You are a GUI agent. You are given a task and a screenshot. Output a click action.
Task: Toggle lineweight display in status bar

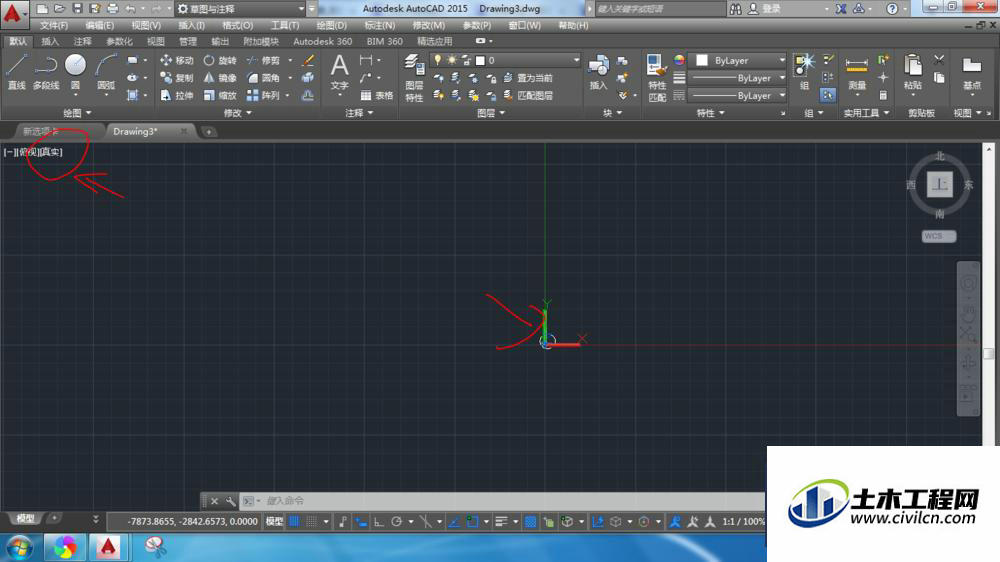coord(501,521)
